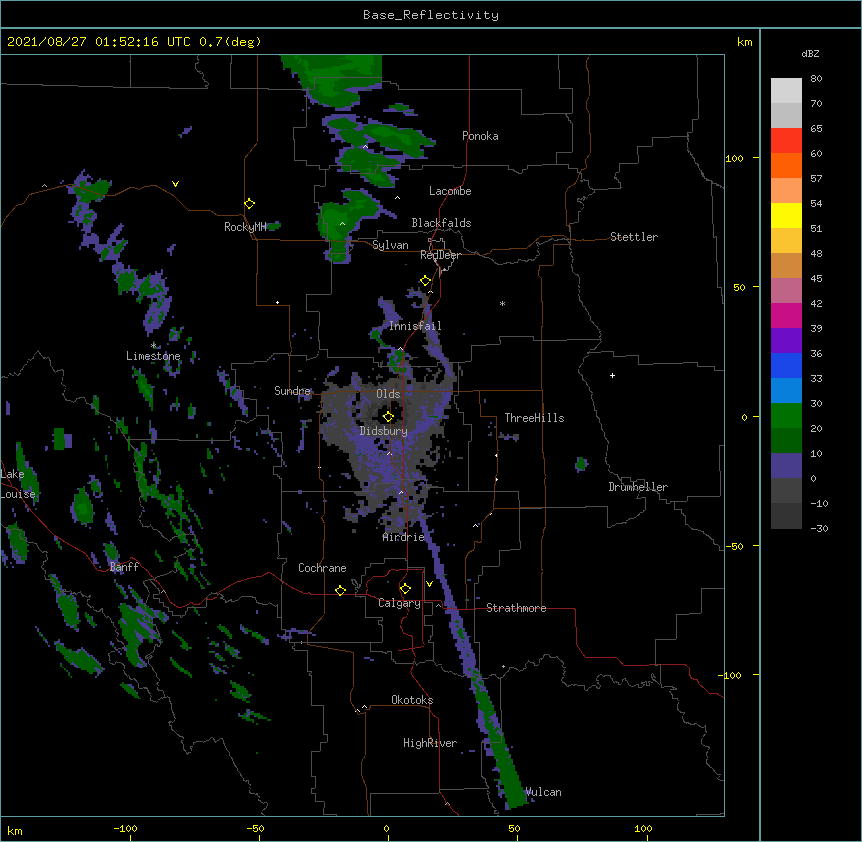Click the RedDeer city label
The width and height of the screenshot is (862, 842).
pyautogui.click(x=440, y=255)
